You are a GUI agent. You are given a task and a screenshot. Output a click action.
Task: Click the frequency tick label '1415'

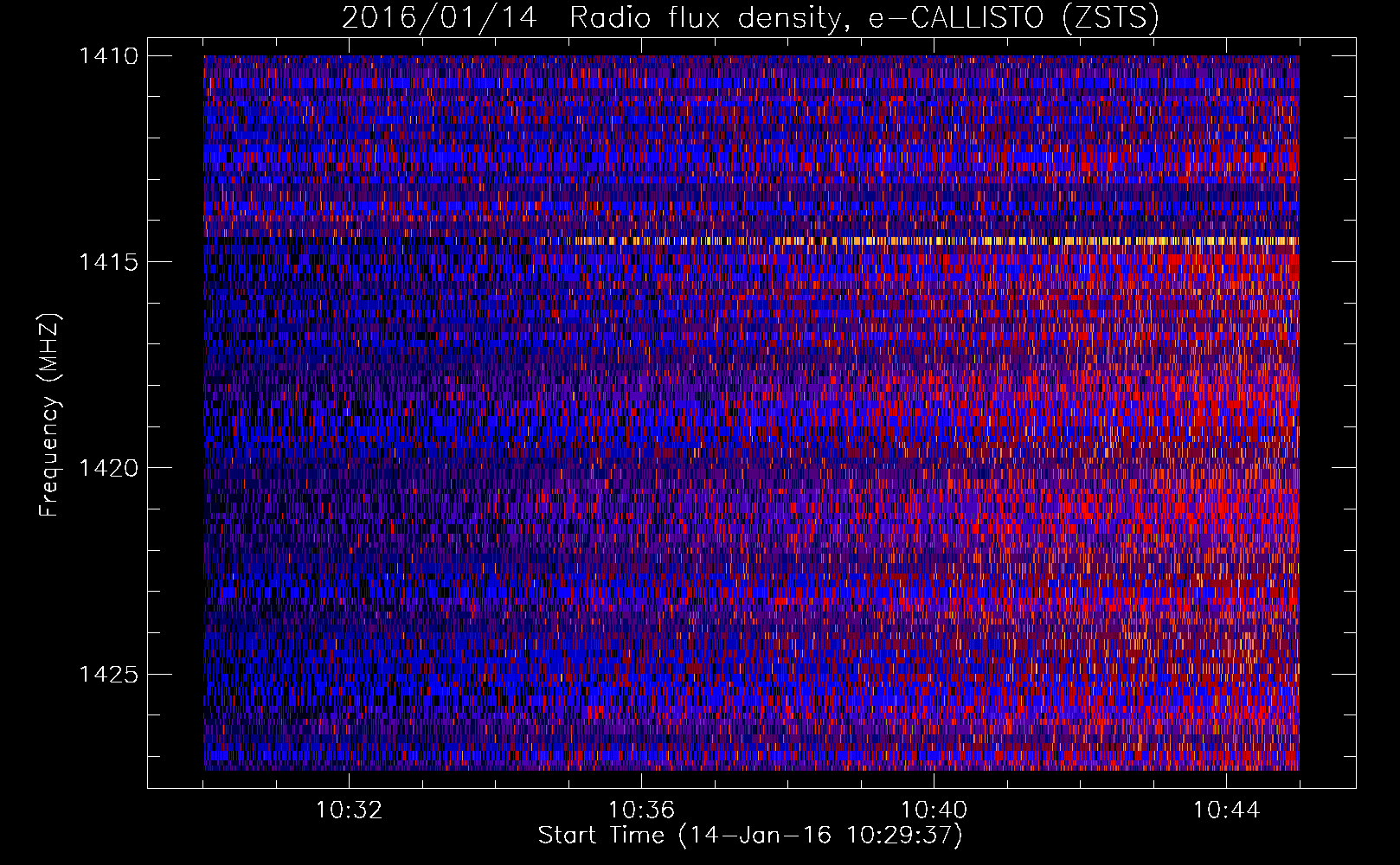click(107, 262)
